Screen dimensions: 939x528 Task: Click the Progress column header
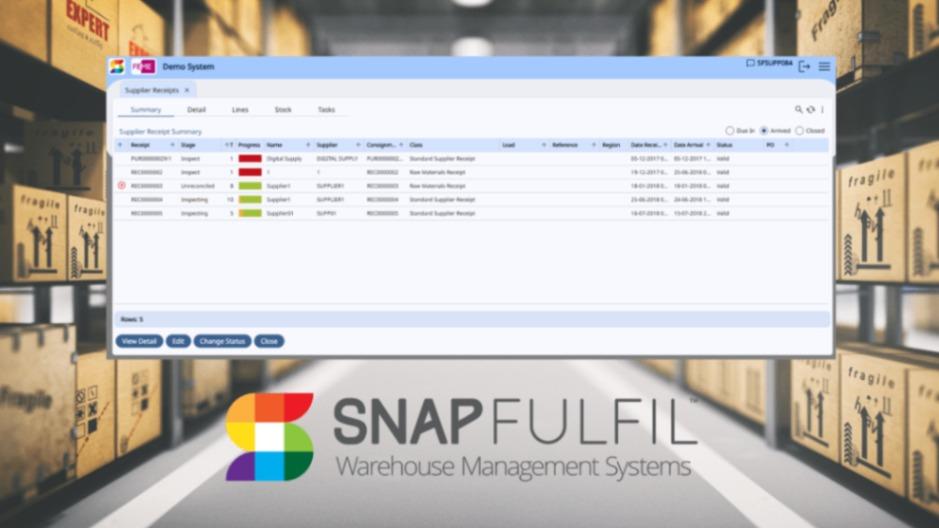[249, 145]
